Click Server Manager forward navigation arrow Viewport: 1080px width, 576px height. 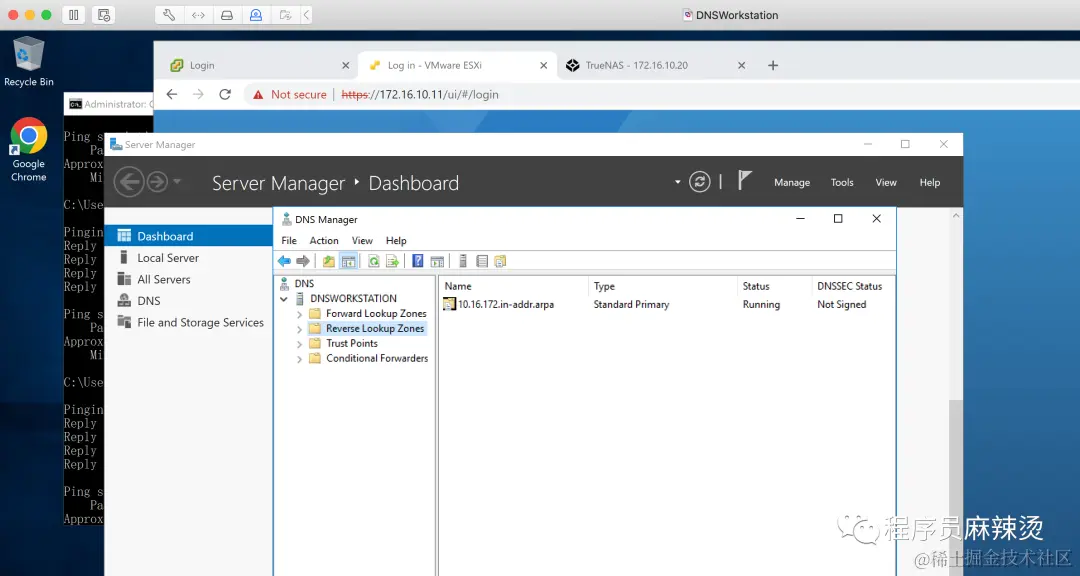pyautogui.click(x=157, y=182)
